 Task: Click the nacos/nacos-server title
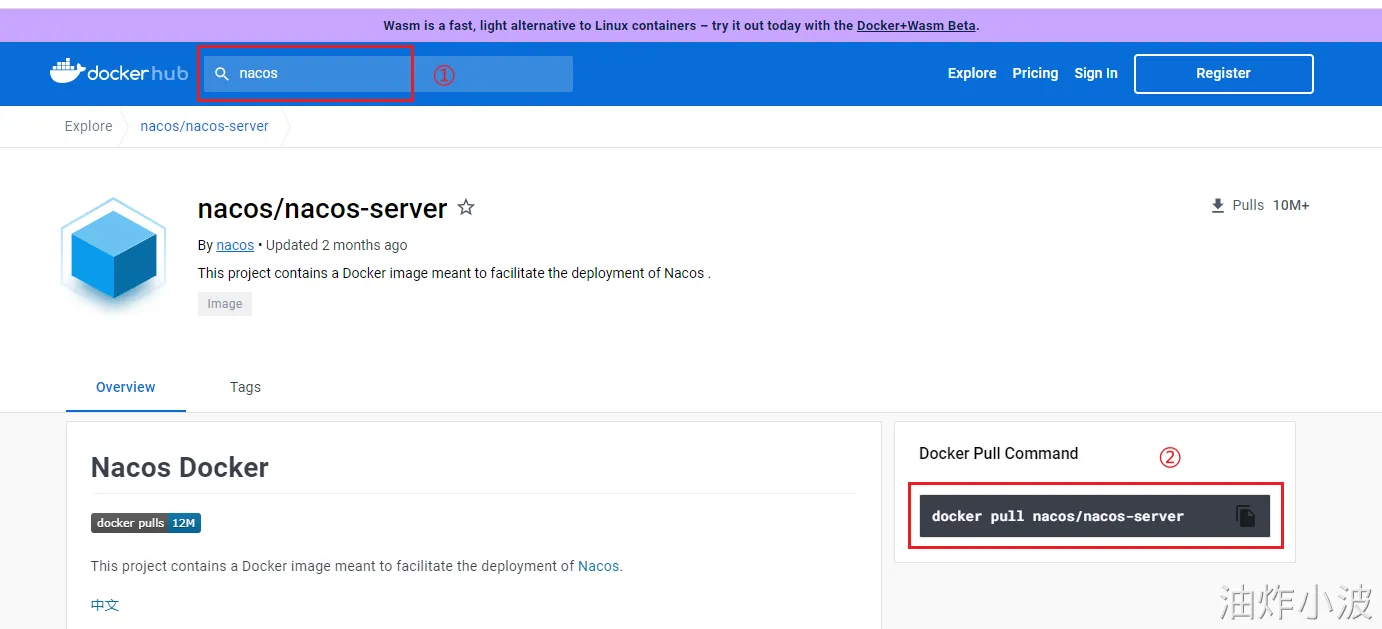pos(323,208)
